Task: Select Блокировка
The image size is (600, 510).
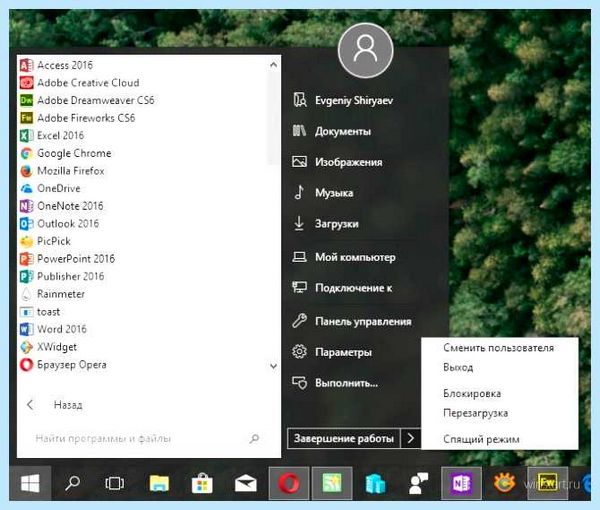Action: [x=472, y=393]
